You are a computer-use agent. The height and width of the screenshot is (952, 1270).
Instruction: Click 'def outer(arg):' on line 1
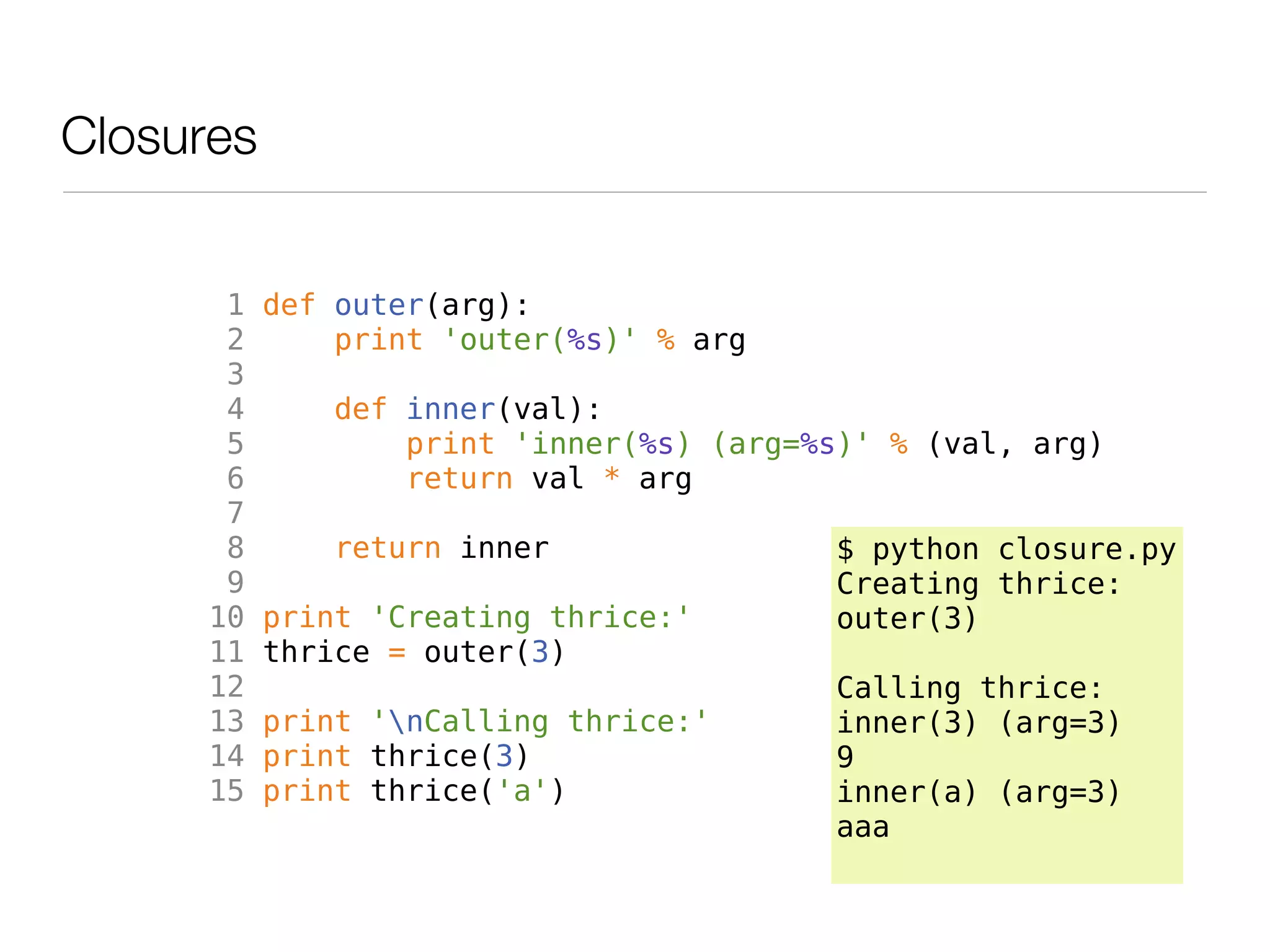pyautogui.click(x=396, y=306)
